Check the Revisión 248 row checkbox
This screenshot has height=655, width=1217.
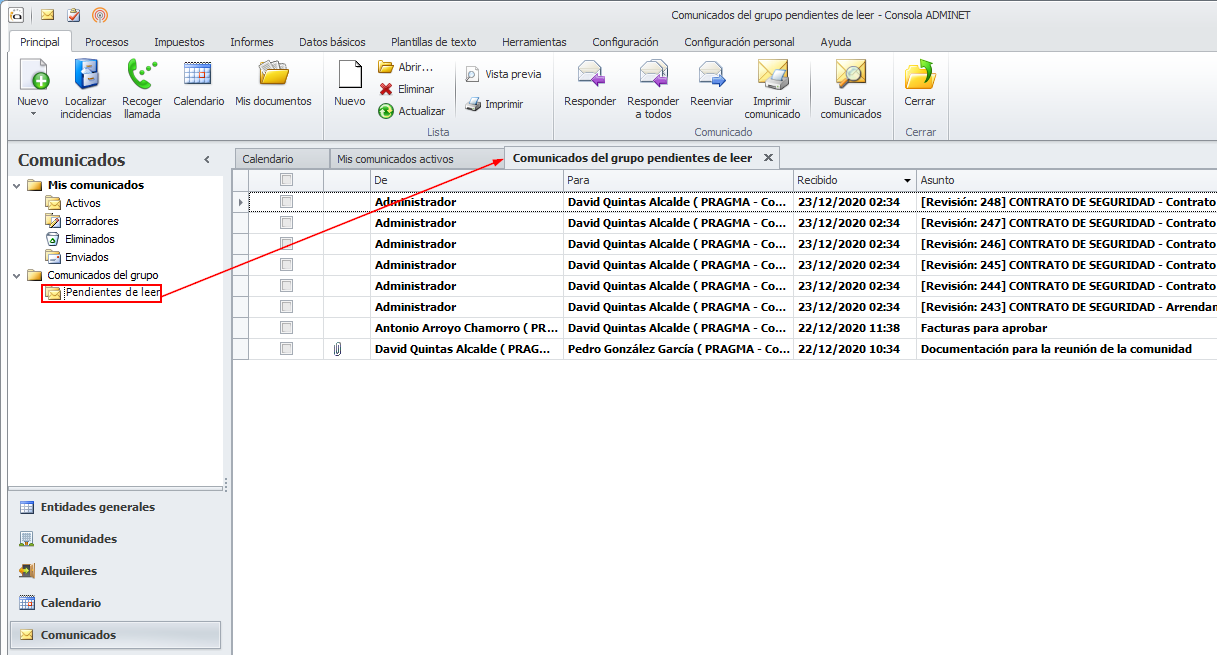pos(286,202)
